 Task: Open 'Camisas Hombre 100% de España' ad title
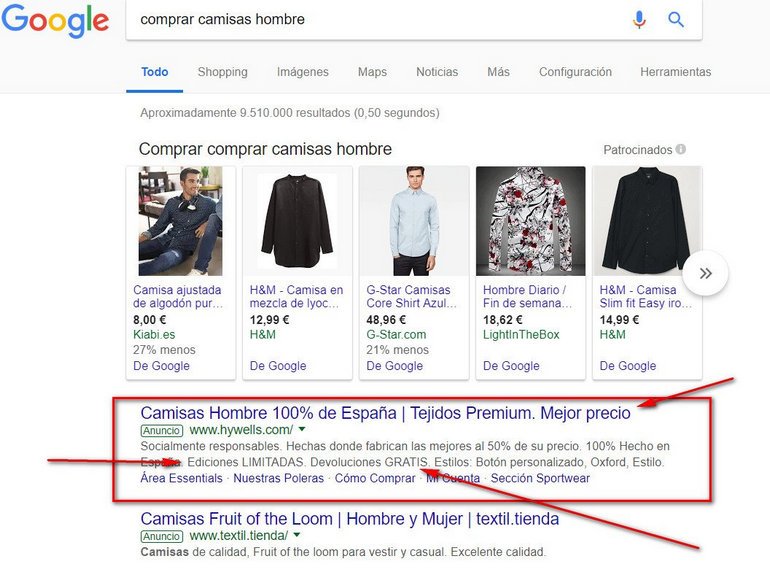tap(385, 413)
